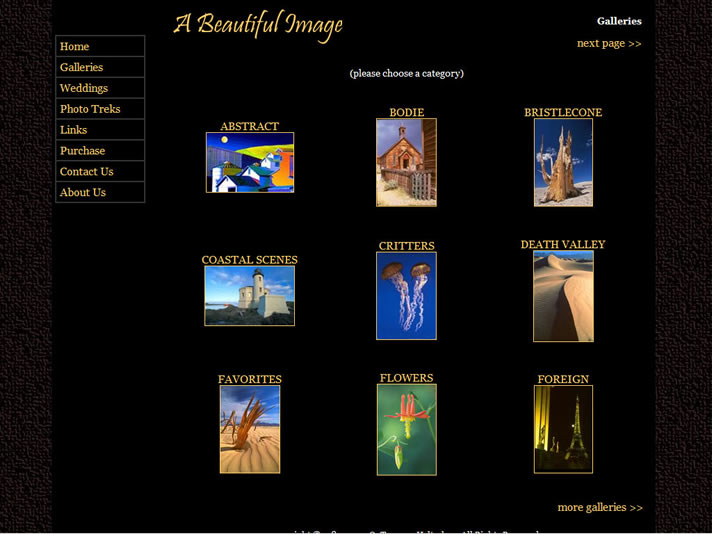Go to Home in the sidebar menu
The height and width of the screenshot is (534, 712).
(x=75, y=47)
